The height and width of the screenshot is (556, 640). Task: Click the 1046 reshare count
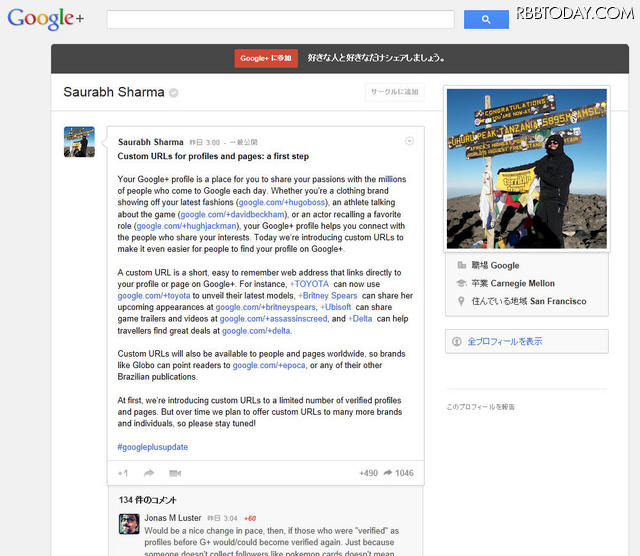[399, 473]
